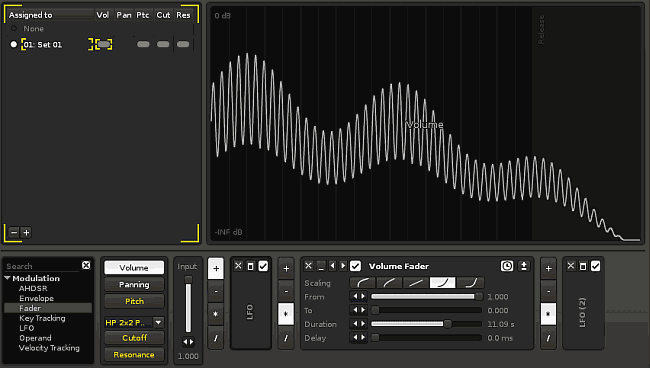
Task: Open the HP 2x2 P.. filter type dropdown arrow
Action: [x=158, y=322]
